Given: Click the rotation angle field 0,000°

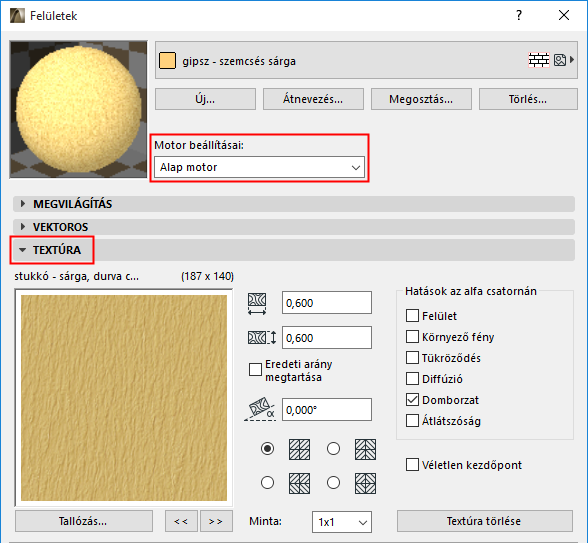Looking at the screenshot, I should pyautogui.click(x=327, y=410).
